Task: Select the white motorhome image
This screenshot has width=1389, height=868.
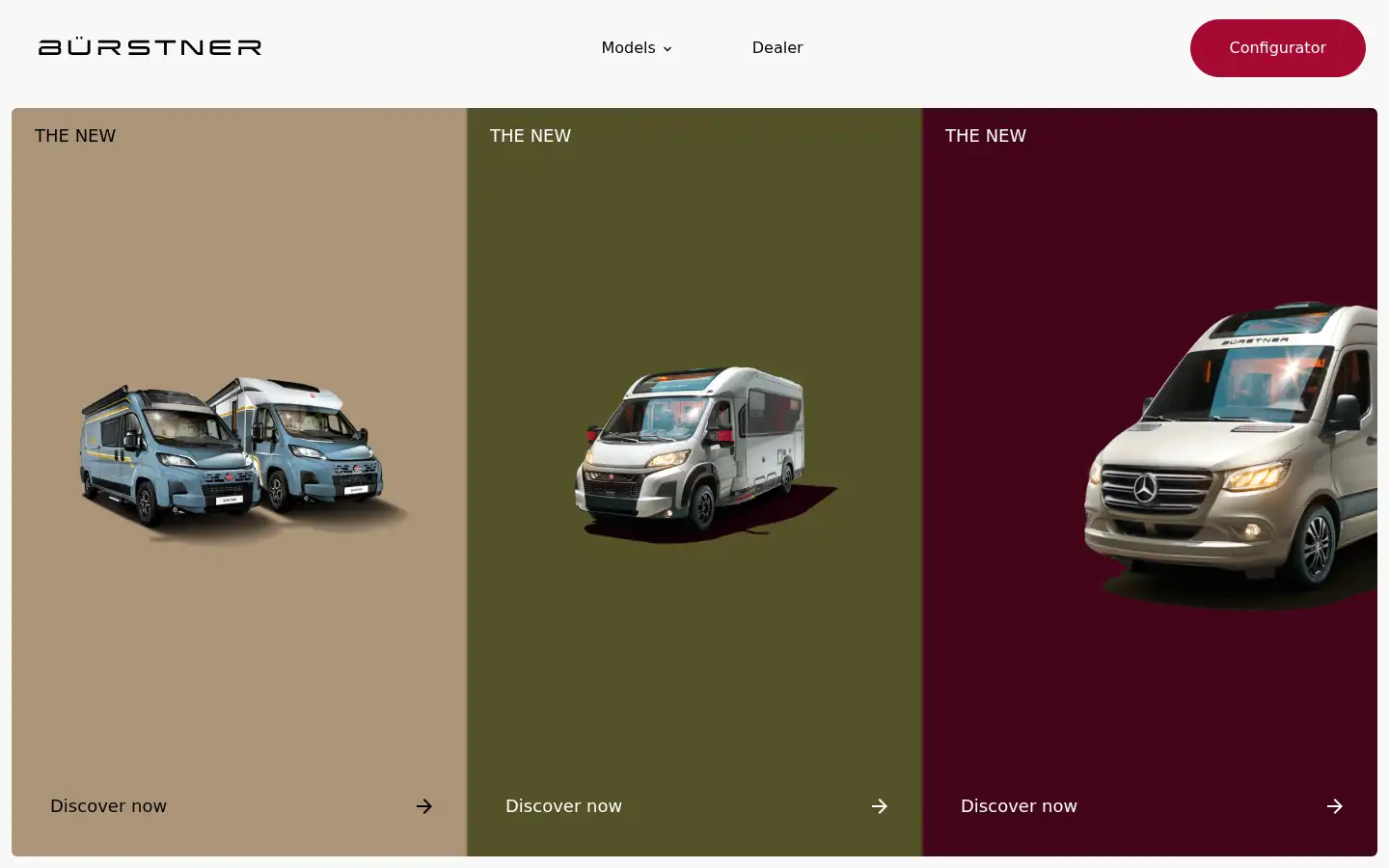Action: [704, 453]
